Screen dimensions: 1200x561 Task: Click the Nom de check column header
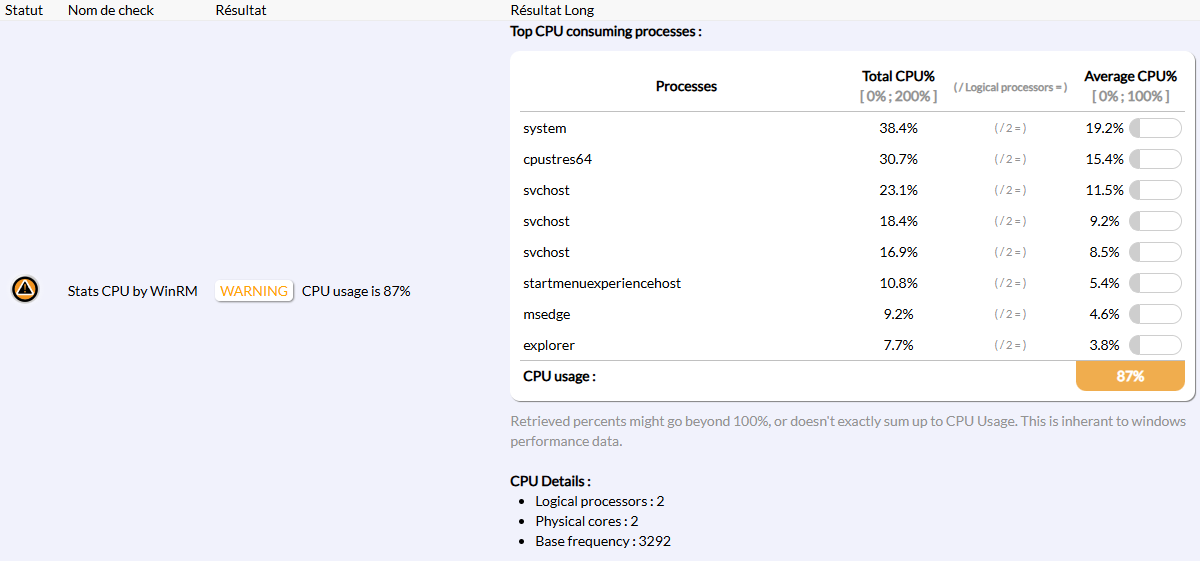click(x=110, y=10)
